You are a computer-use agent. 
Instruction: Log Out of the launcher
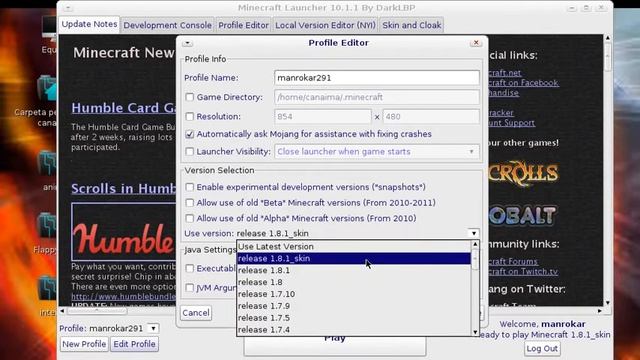(x=542, y=349)
